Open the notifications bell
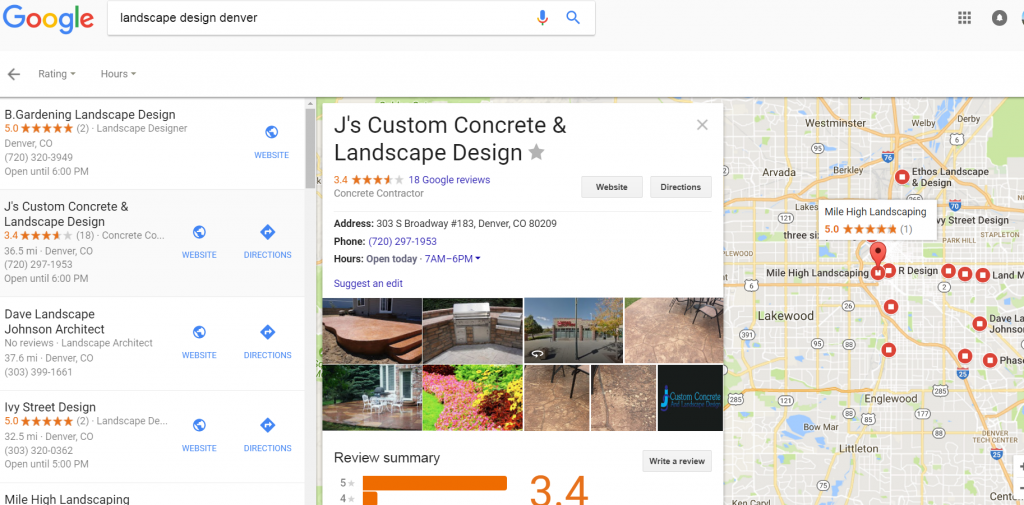1024x505 pixels. [x=999, y=18]
